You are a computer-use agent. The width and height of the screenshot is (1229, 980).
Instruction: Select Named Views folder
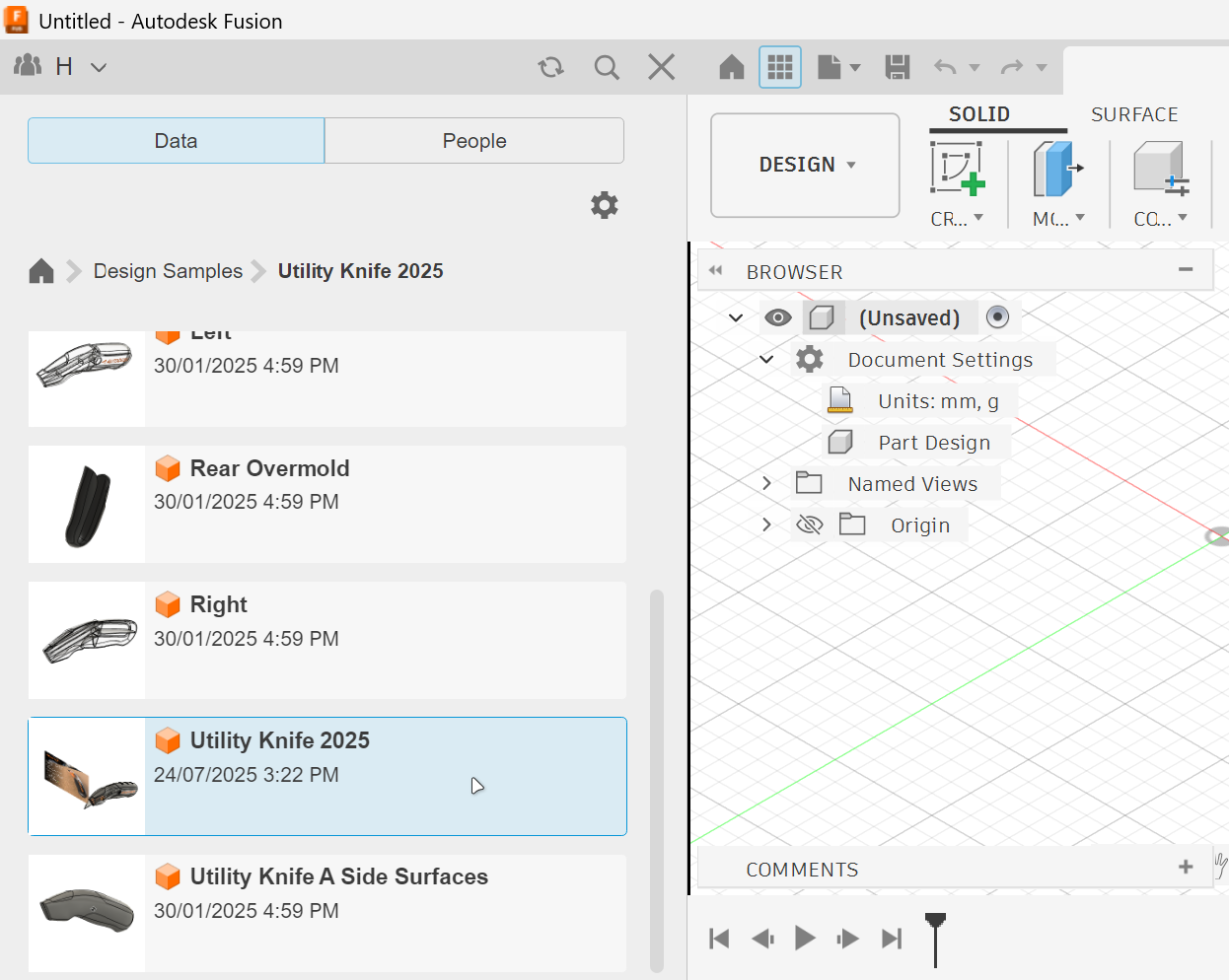(912, 484)
